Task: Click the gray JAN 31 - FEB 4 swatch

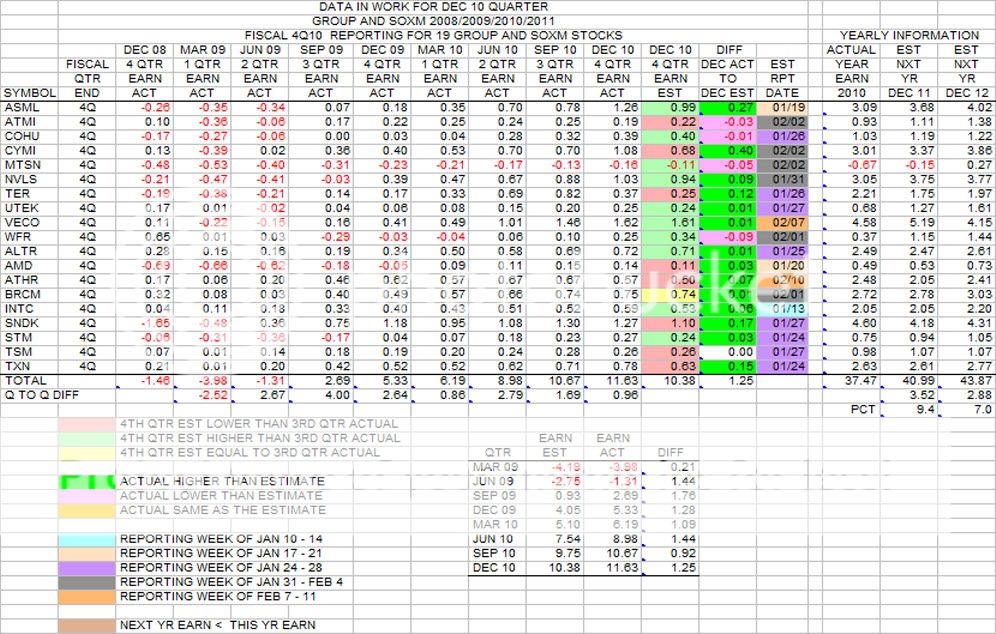Action: (87, 581)
